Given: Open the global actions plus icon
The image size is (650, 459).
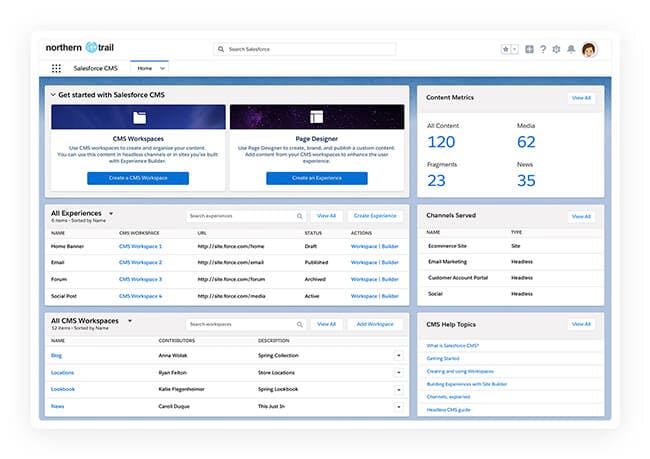Looking at the screenshot, I should pos(529,49).
